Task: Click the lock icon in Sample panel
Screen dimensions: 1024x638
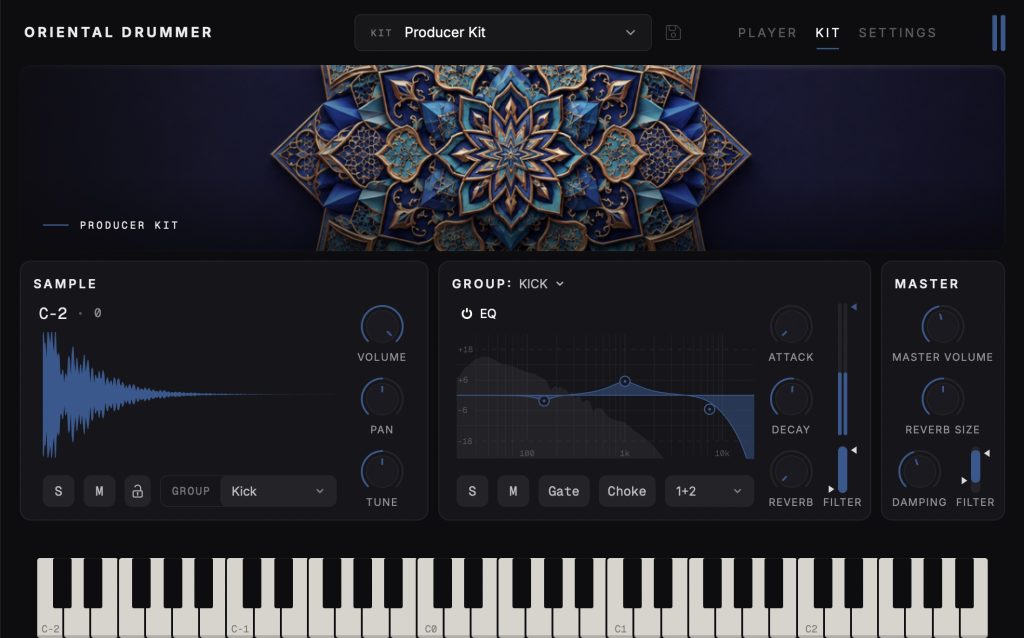Action: coord(137,491)
